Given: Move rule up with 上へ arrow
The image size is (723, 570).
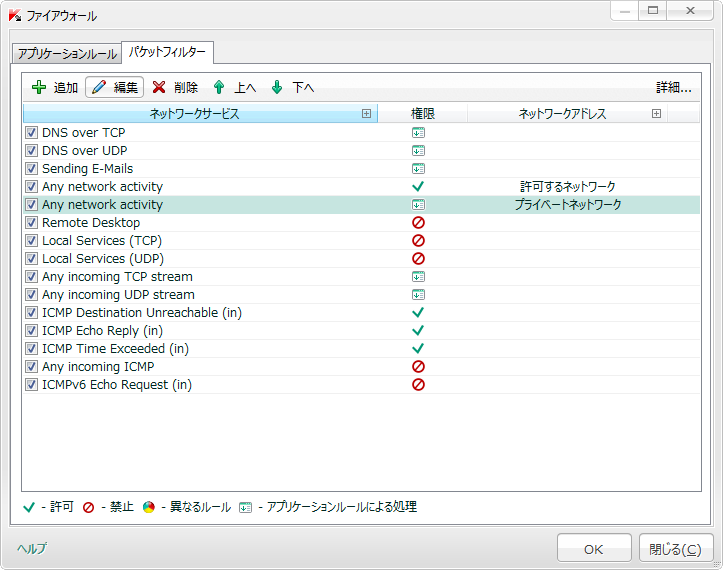Looking at the screenshot, I should [x=219, y=88].
